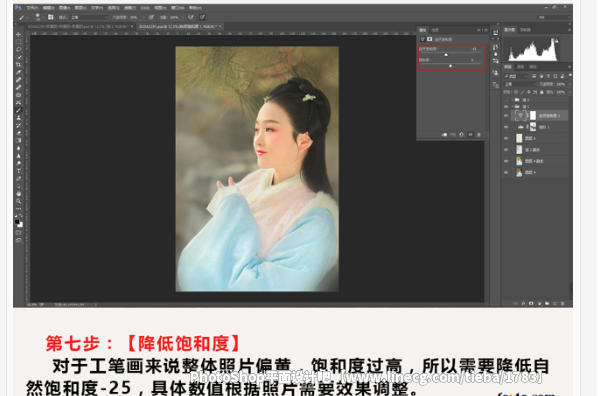This screenshot has height=396, width=598.
Task: Open the 窗口 Window menu
Action: (x=177, y=8)
